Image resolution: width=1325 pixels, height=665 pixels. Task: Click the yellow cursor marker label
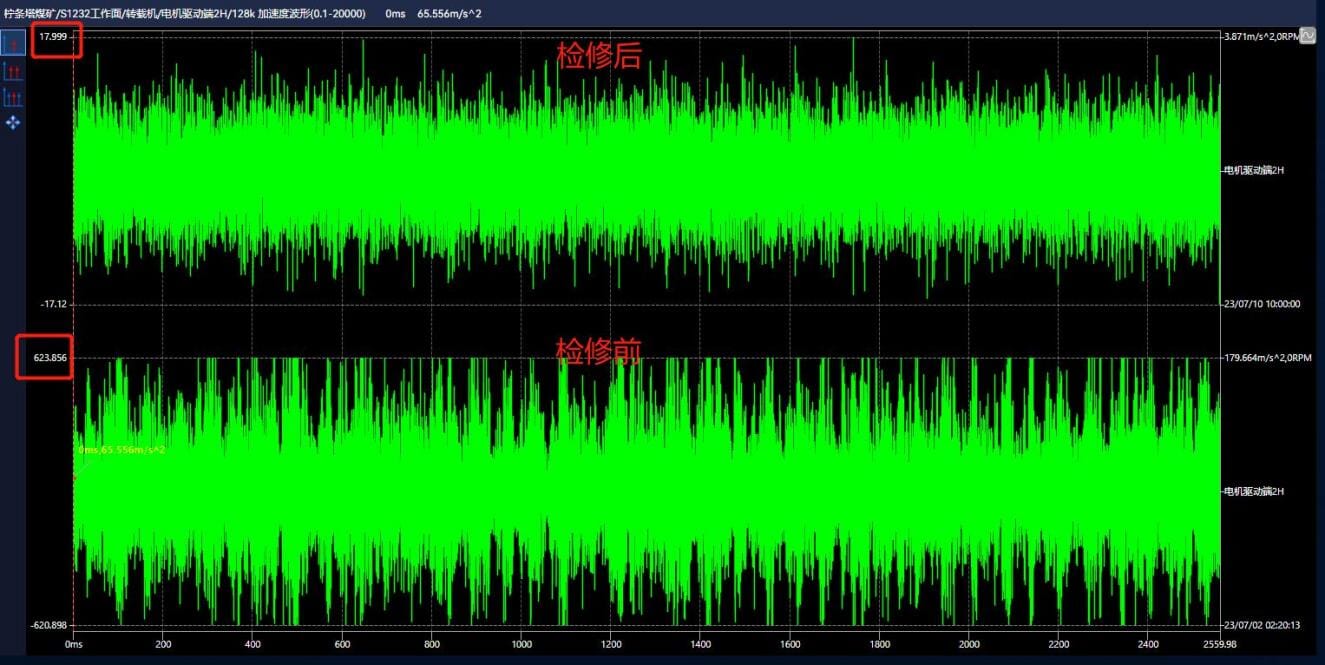point(121,450)
